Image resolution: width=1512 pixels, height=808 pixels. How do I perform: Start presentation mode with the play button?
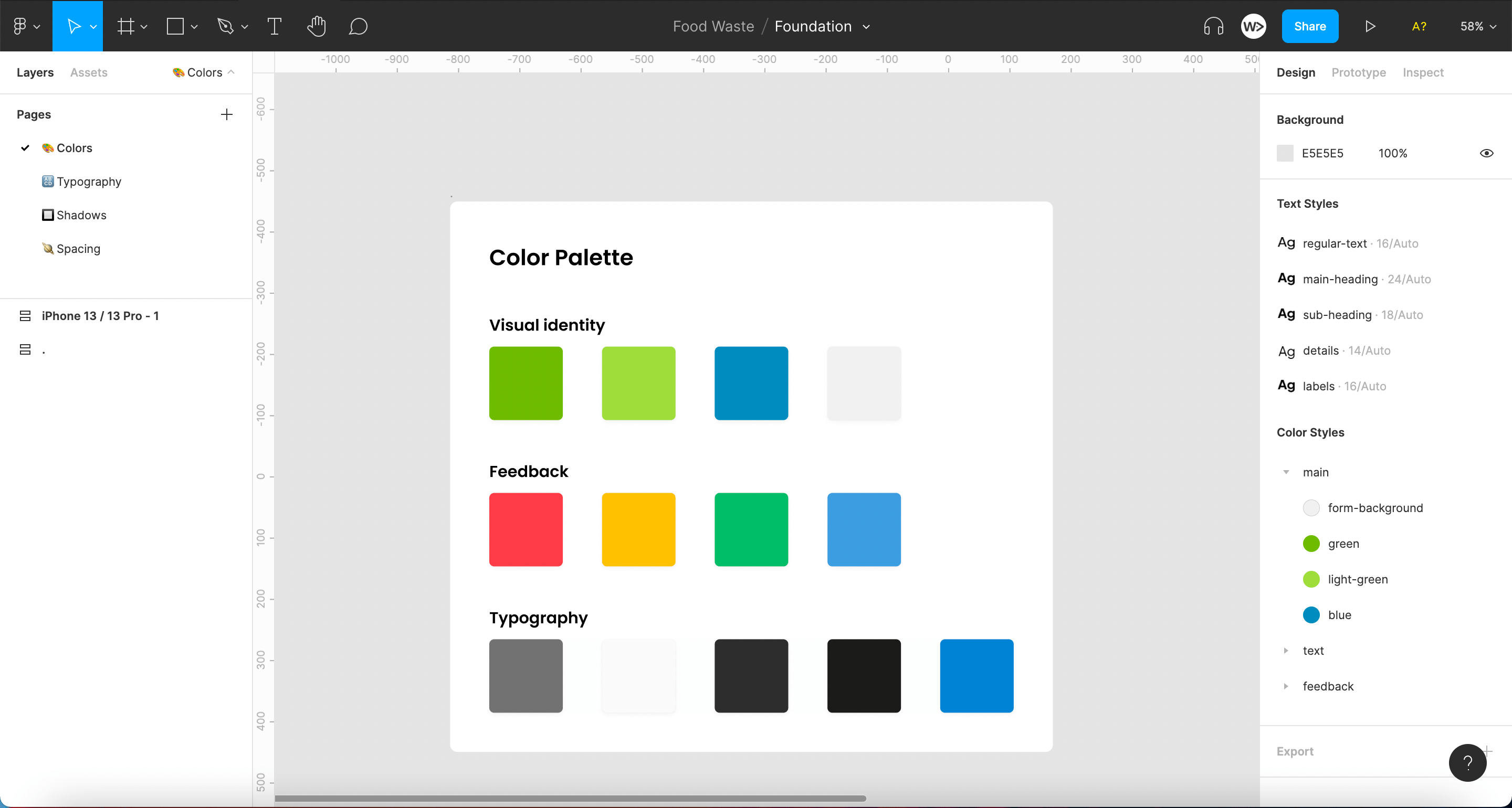click(x=1370, y=26)
